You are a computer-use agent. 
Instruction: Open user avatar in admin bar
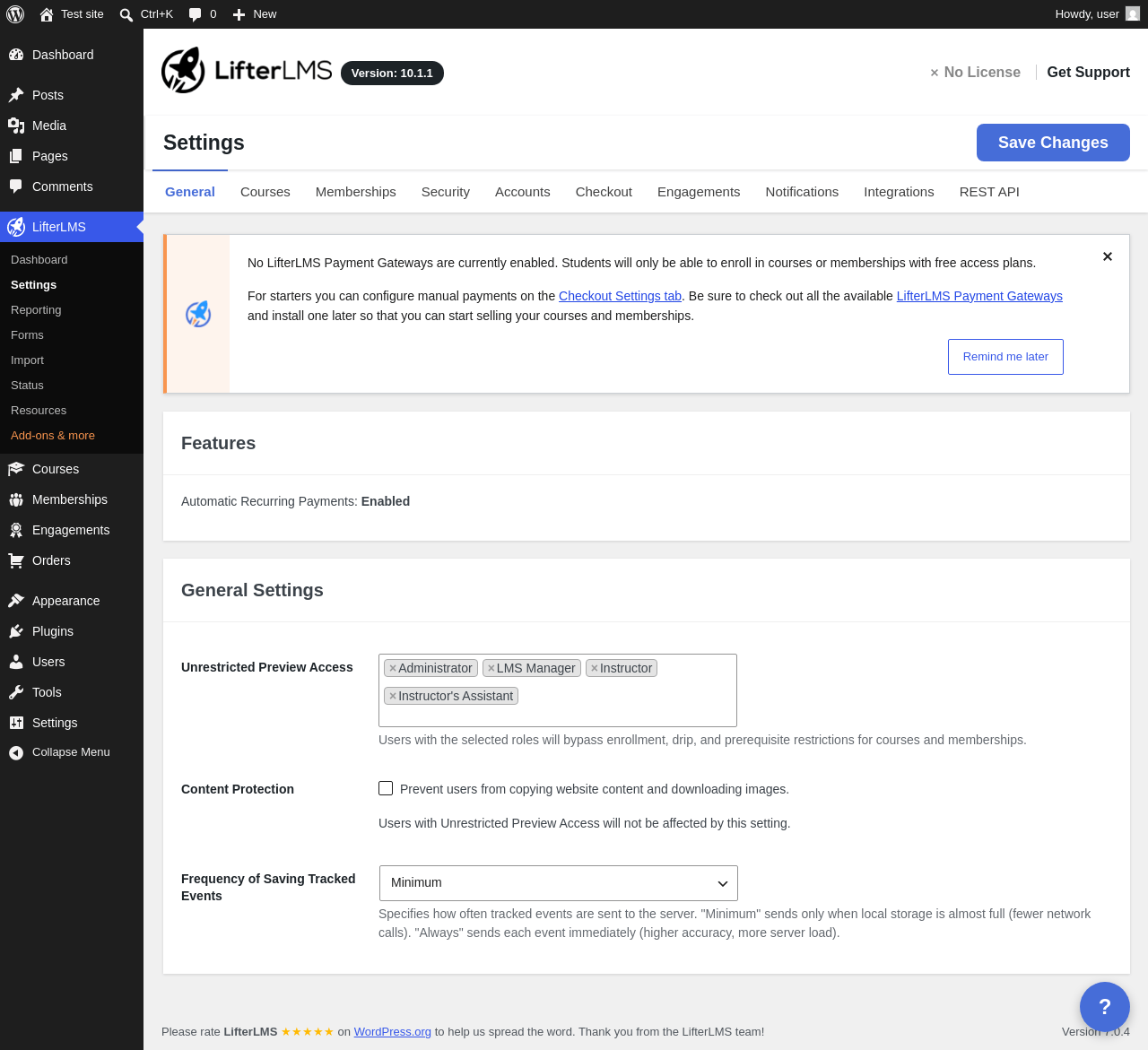click(x=1133, y=14)
